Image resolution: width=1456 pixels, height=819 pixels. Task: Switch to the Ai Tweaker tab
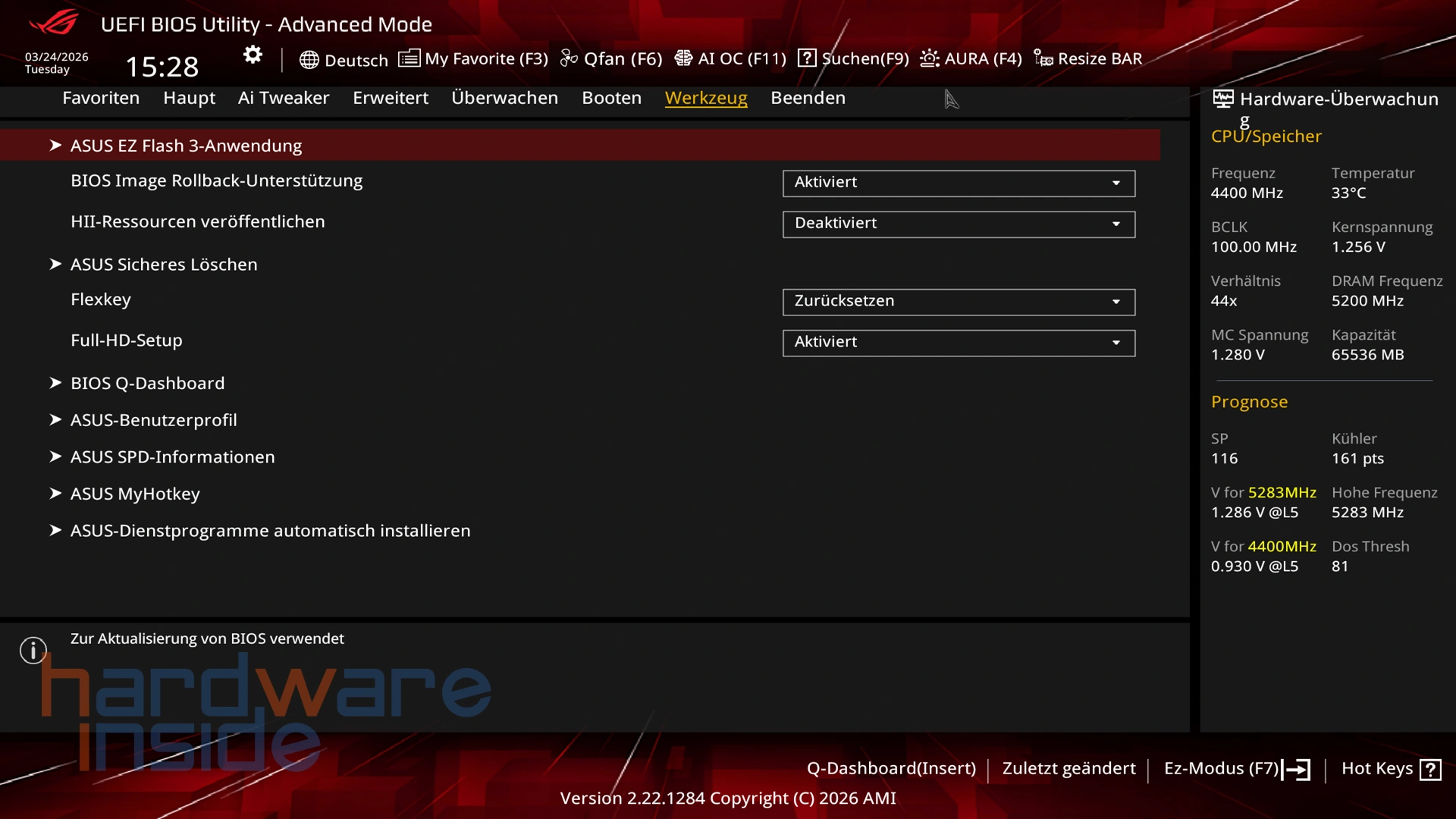point(283,98)
